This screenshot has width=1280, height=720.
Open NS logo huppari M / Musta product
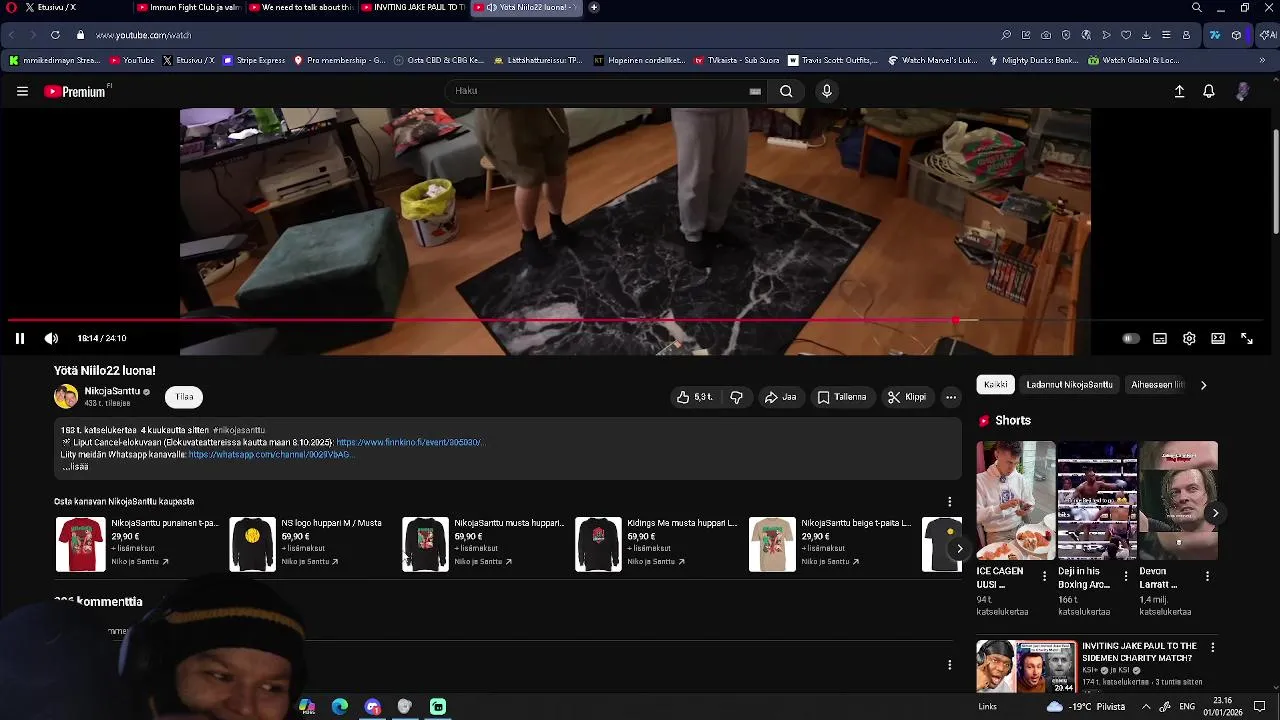[309, 543]
